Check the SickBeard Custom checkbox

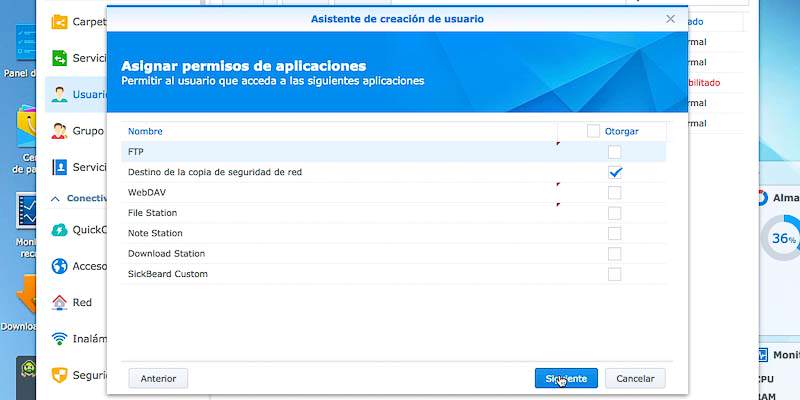pyautogui.click(x=614, y=274)
